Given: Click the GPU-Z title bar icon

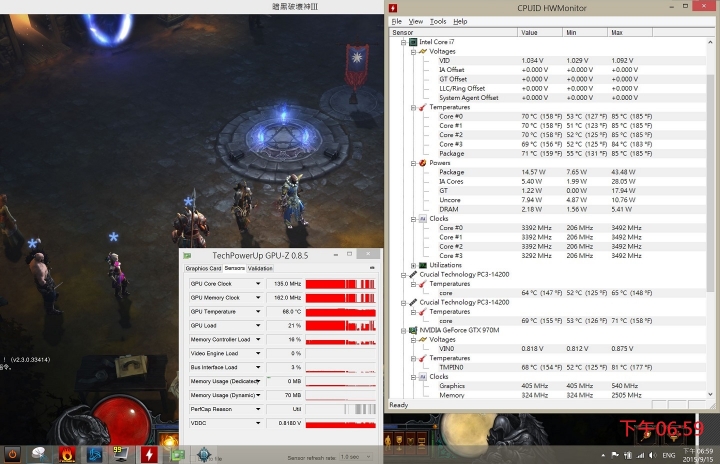Looking at the screenshot, I should [x=187, y=255].
